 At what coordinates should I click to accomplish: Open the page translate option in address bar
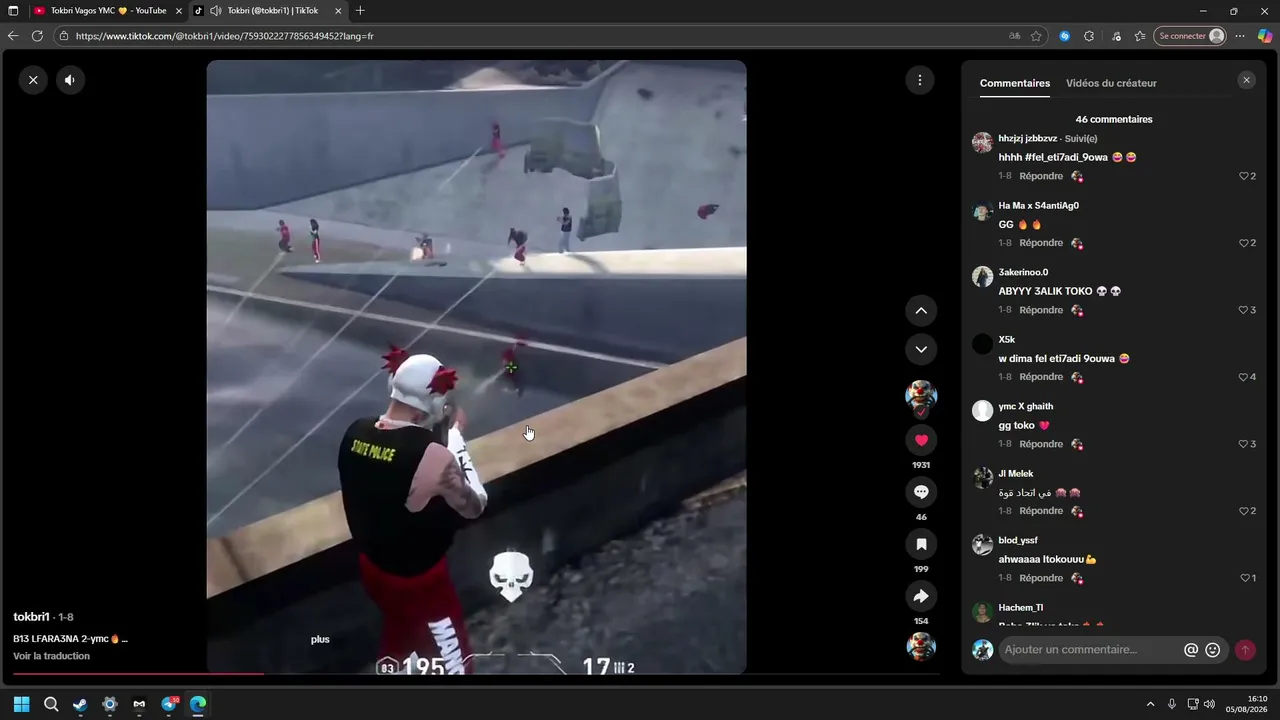(x=1014, y=36)
